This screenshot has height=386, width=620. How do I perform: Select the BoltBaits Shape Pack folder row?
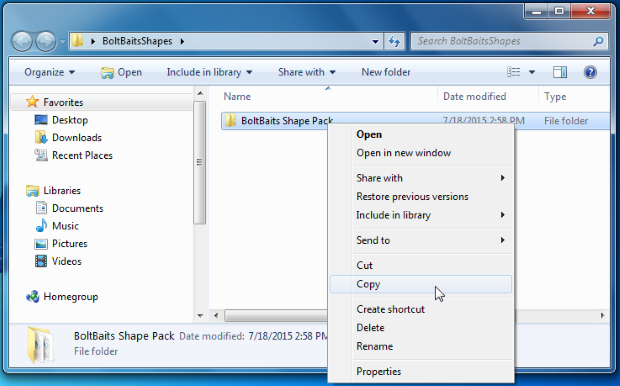pyautogui.click(x=415, y=121)
